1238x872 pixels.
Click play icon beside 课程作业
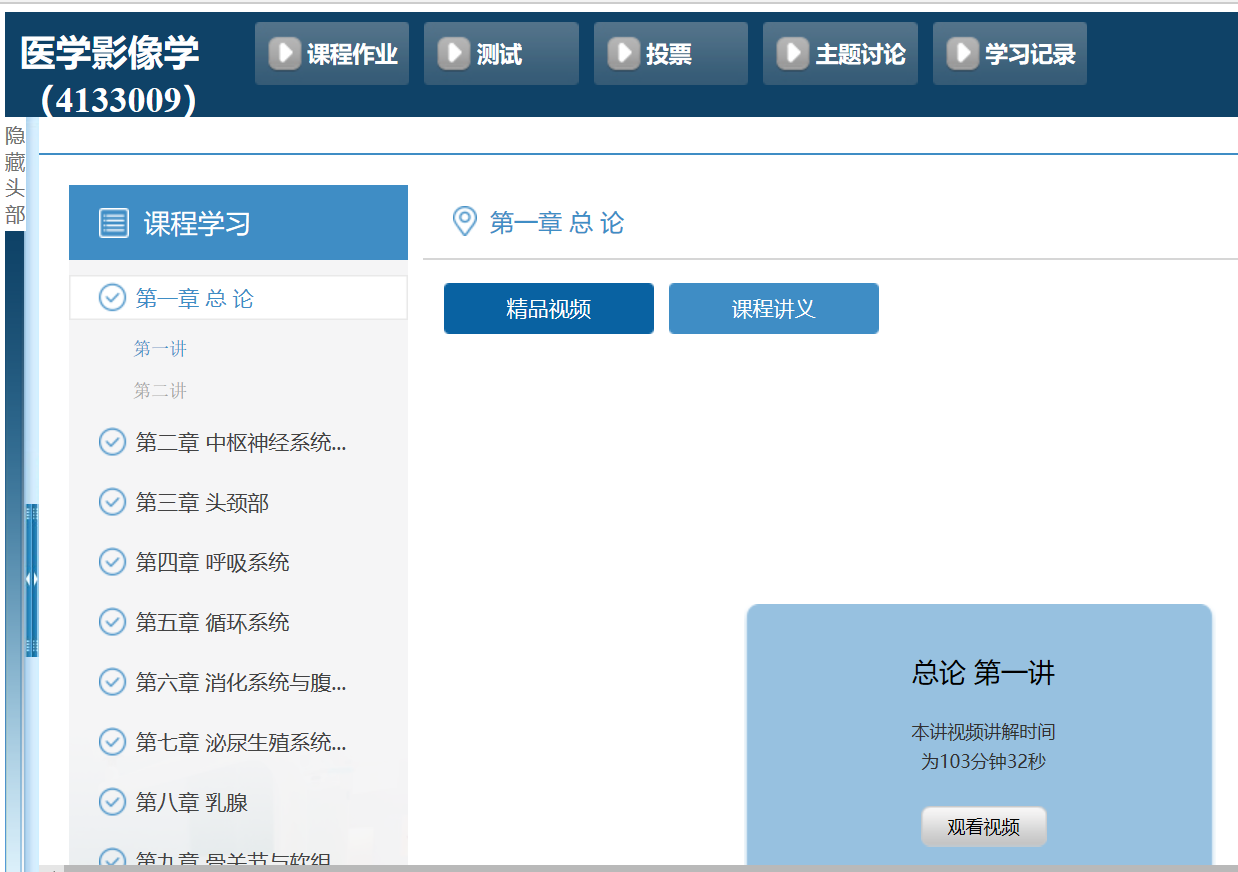pos(284,54)
